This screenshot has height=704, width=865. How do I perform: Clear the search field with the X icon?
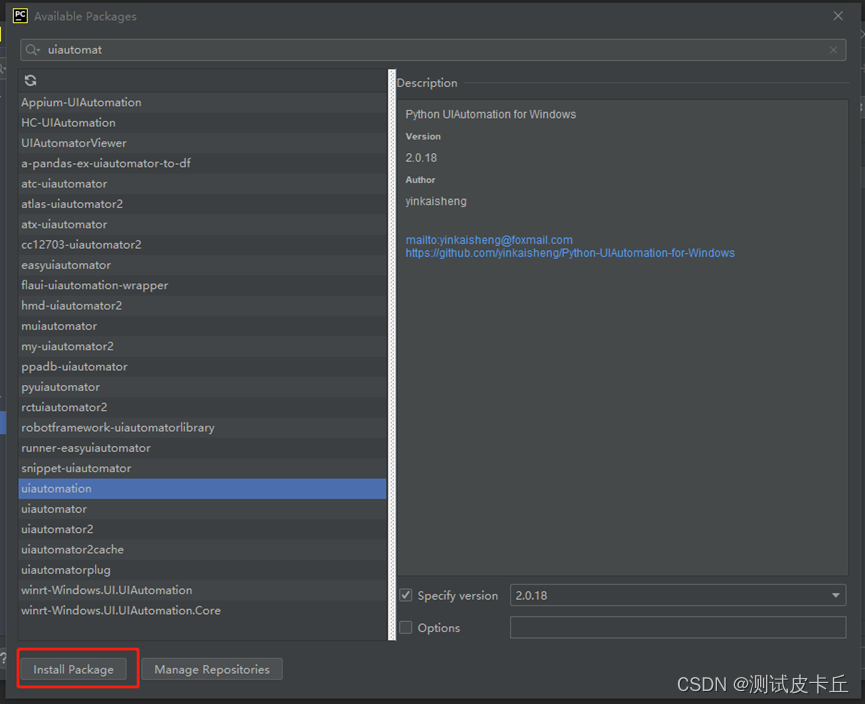point(834,50)
